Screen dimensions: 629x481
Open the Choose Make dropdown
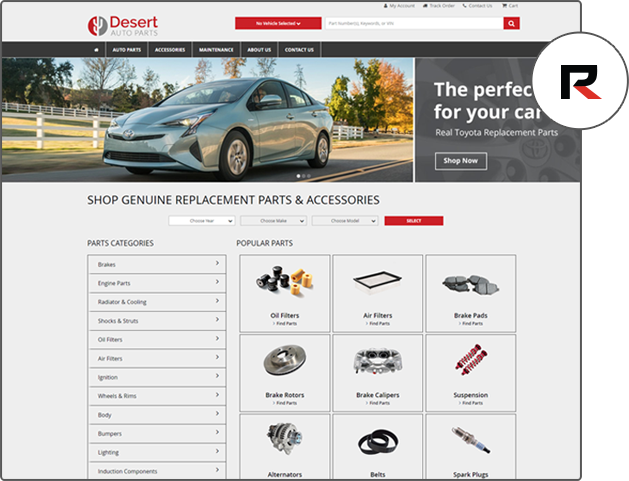coord(273,221)
